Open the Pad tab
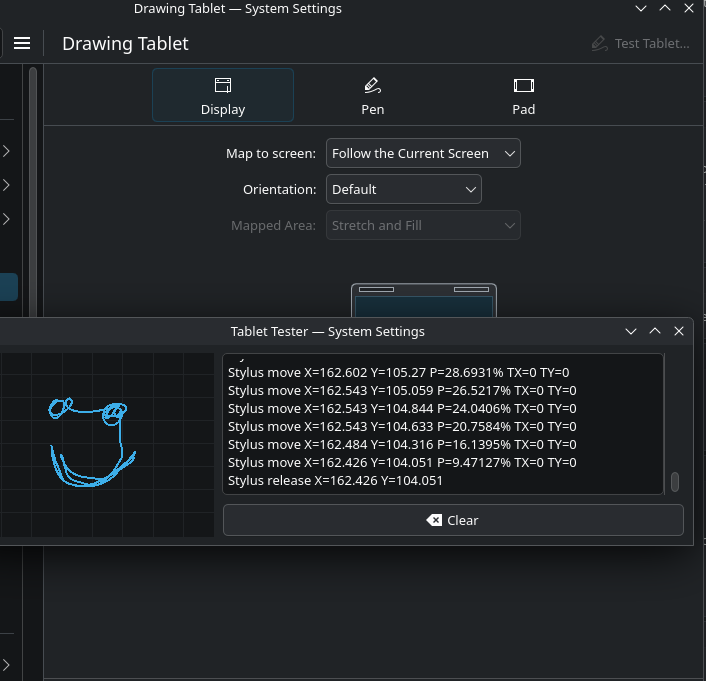Image resolution: width=706 pixels, height=681 pixels. [x=524, y=96]
